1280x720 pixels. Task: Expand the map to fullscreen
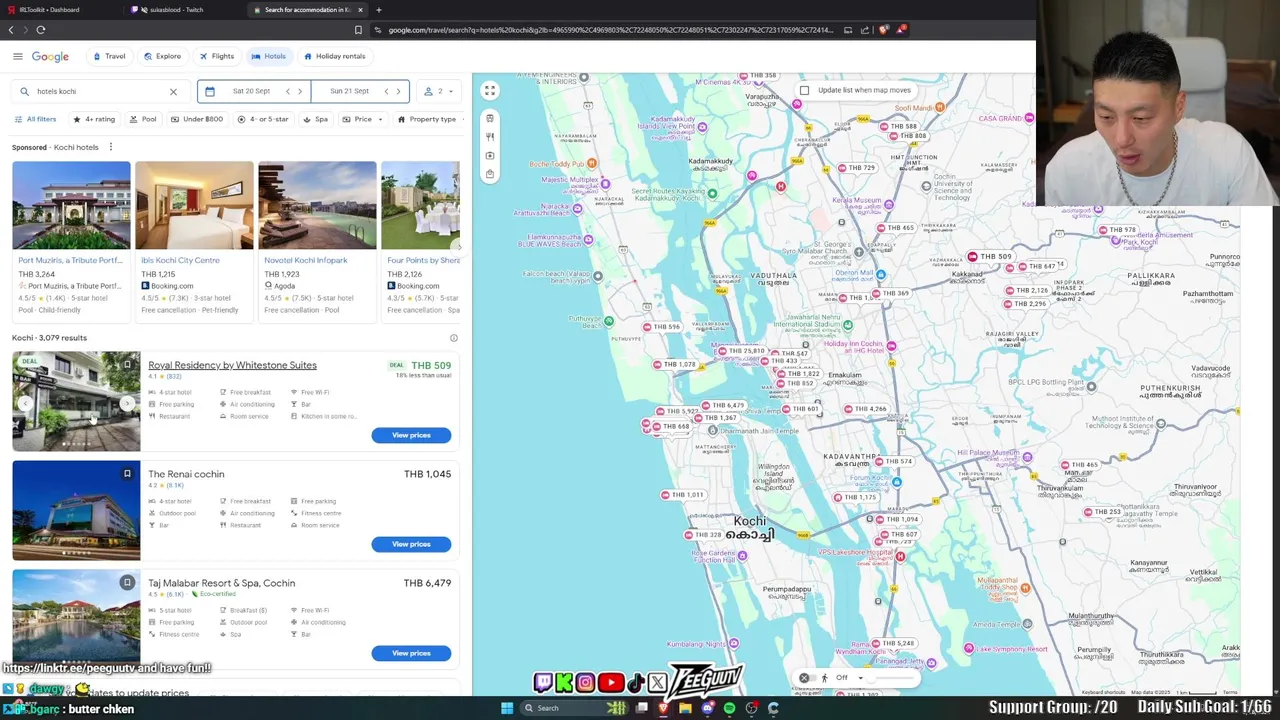click(490, 91)
